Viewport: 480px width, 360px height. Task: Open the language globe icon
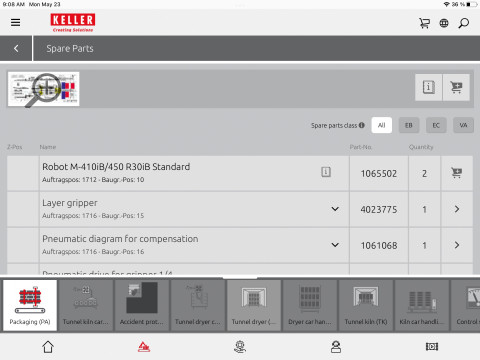click(x=444, y=23)
